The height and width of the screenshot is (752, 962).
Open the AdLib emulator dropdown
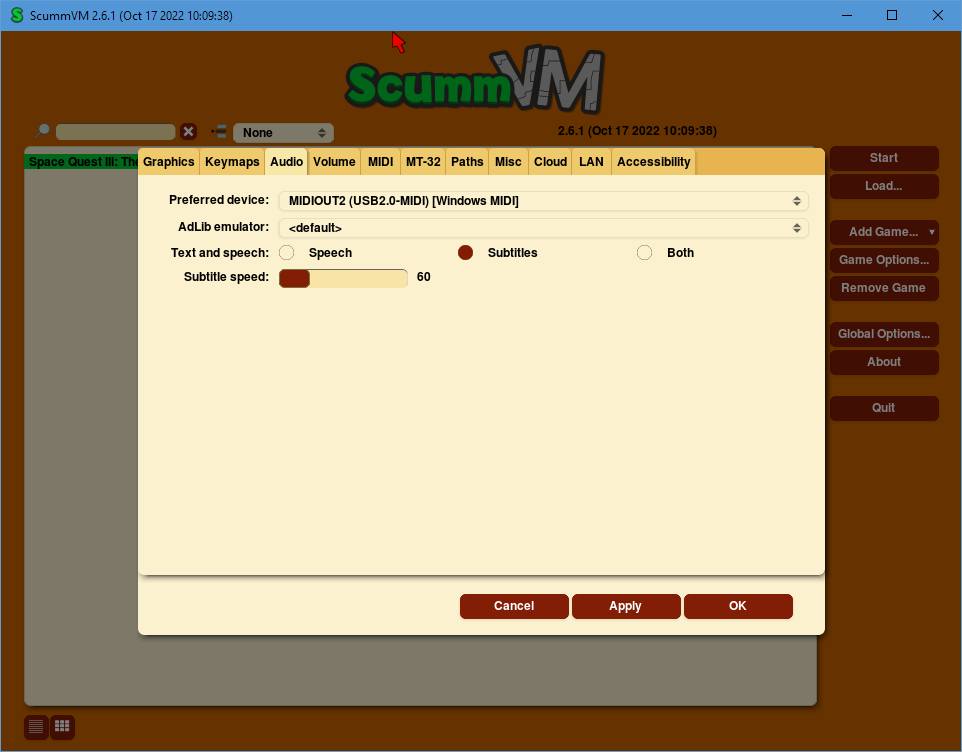544,228
